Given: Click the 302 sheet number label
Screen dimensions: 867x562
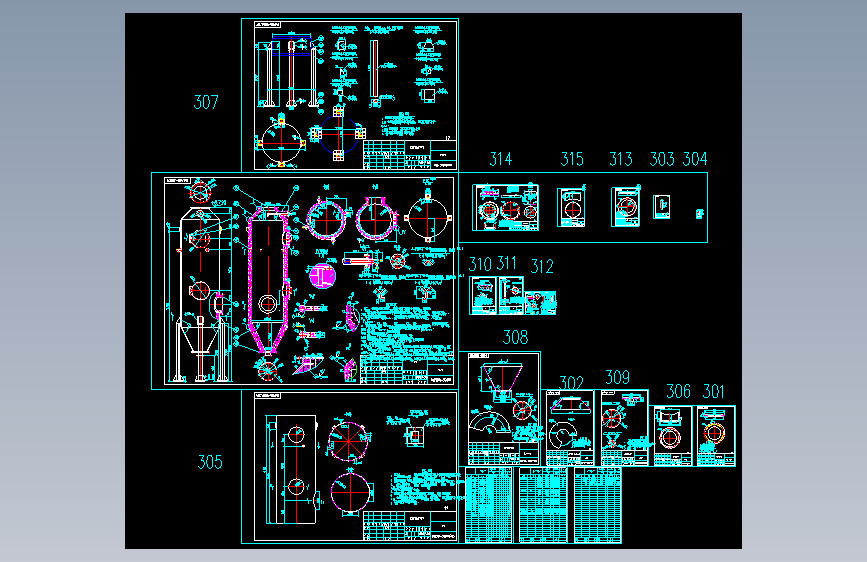Looking at the screenshot, I should click(x=571, y=382).
